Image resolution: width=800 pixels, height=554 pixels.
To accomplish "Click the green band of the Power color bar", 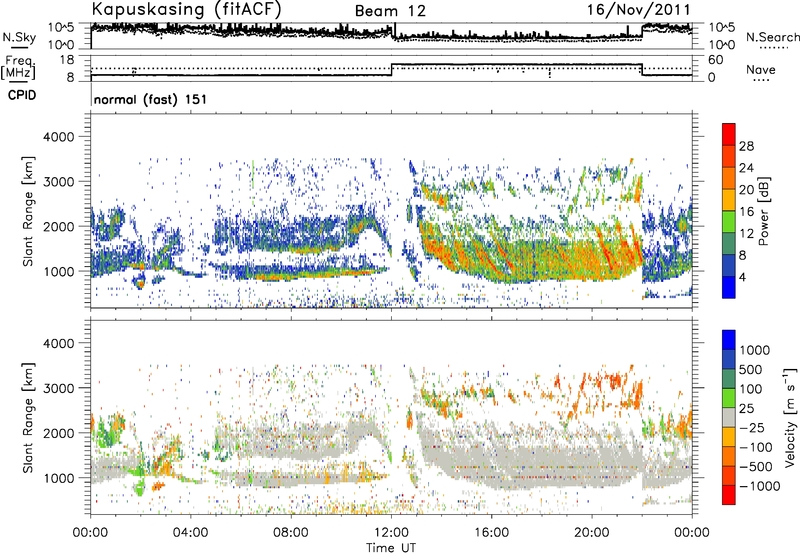I will pyautogui.click(x=729, y=221).
